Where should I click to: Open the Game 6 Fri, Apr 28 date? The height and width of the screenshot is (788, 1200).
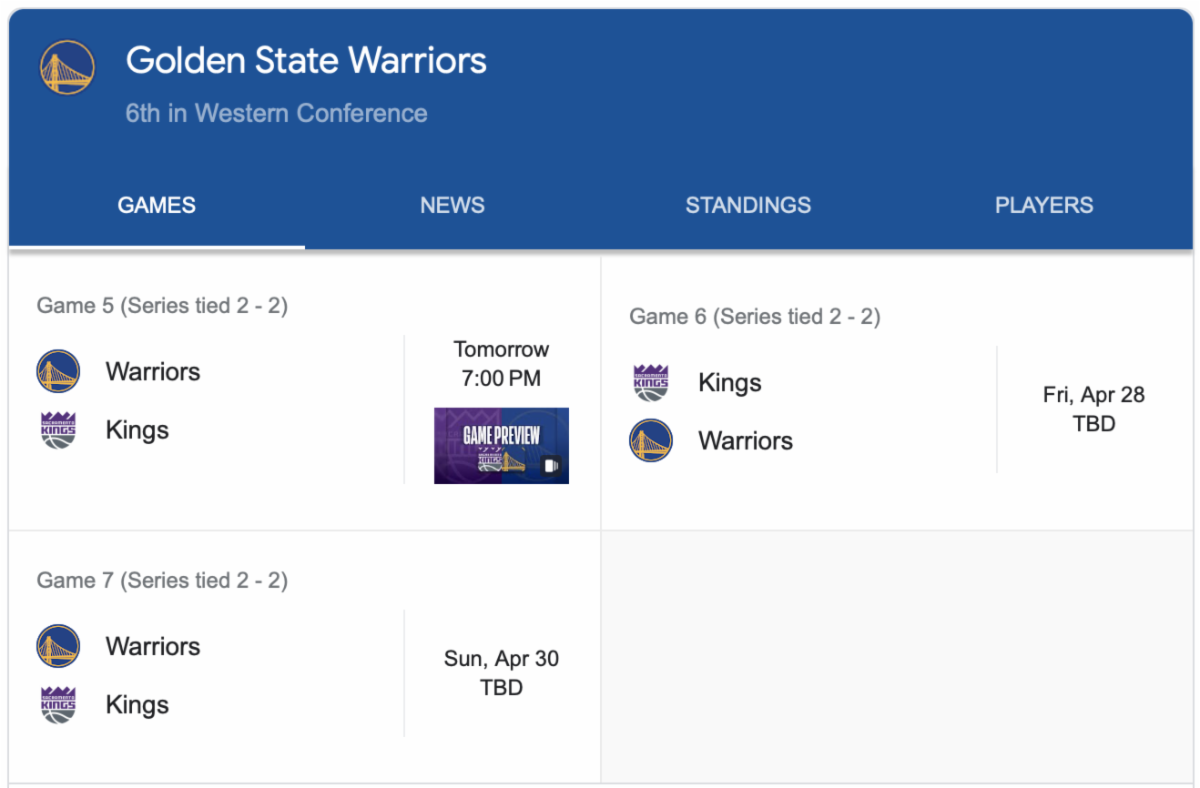pyautogui.click(x=1093, y=395)
